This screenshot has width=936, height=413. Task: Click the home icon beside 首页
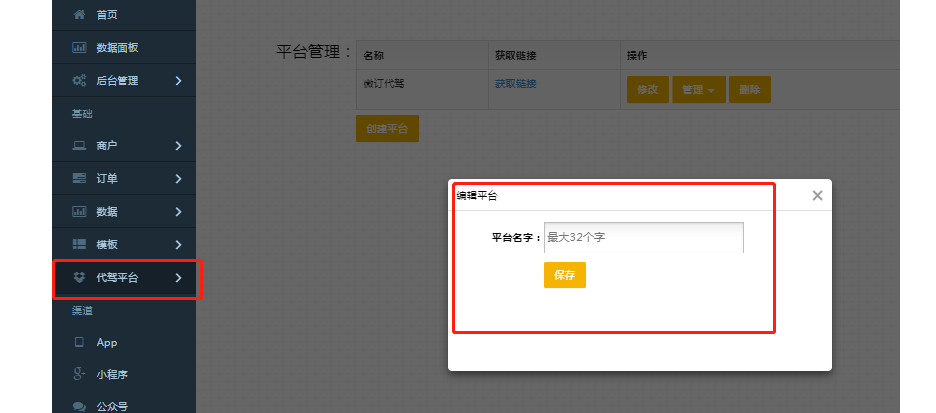pyautogui.click(x=79, y=15)
